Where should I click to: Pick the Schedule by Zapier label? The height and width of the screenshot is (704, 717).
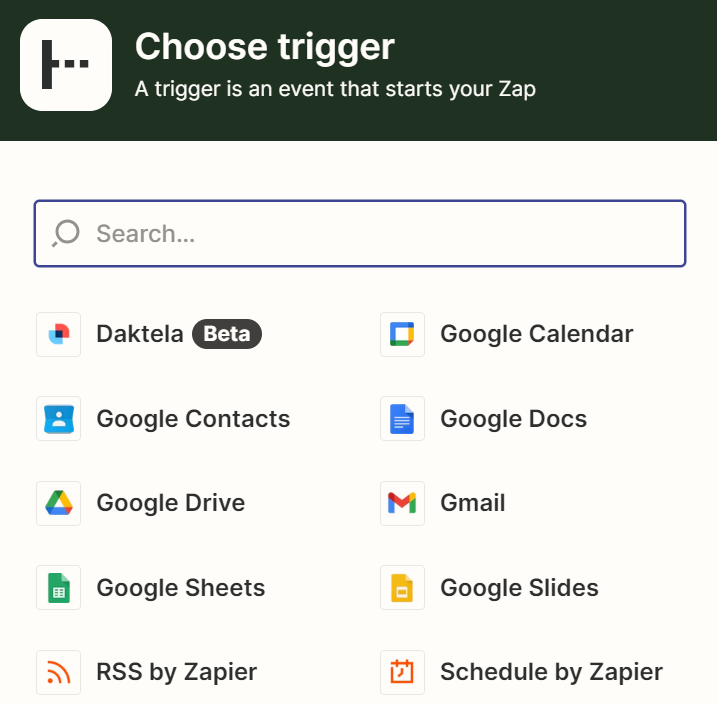point(551,672)
